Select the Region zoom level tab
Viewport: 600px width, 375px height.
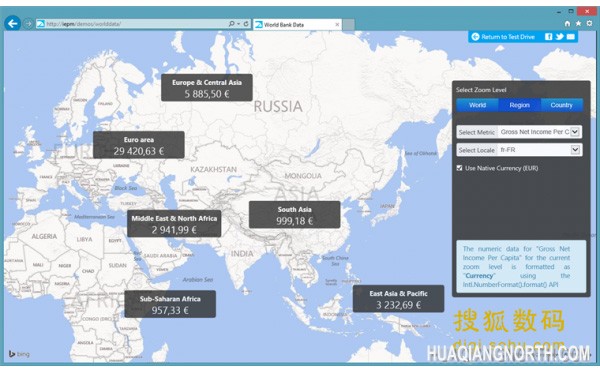[x=519, y=105]
